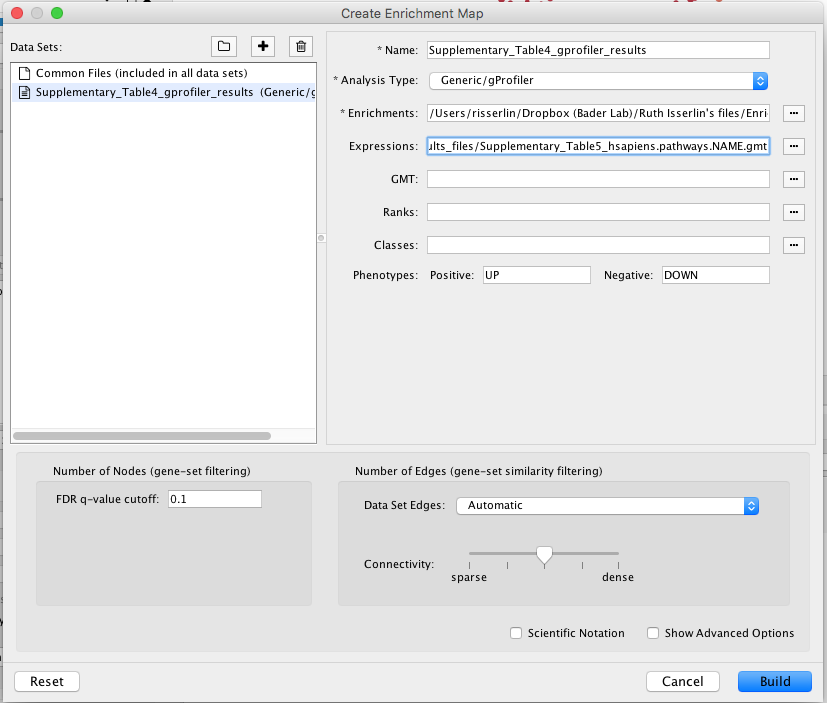The height and width of the screenshot is (703, 827).
Task: Edit the Positive phenotype field
Action: point(536,274)
